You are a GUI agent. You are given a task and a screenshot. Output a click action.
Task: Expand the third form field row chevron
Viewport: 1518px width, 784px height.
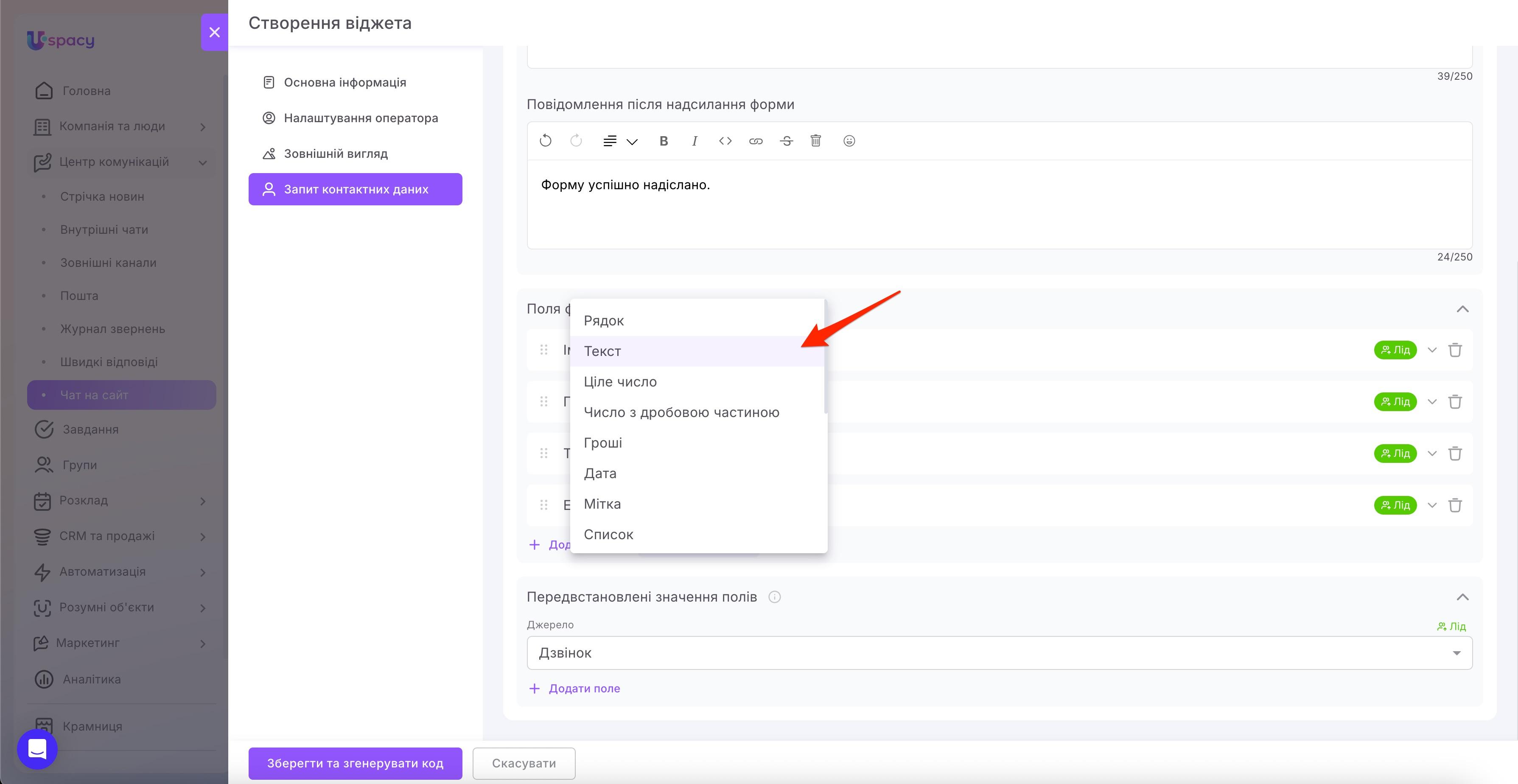point(1432,454)
